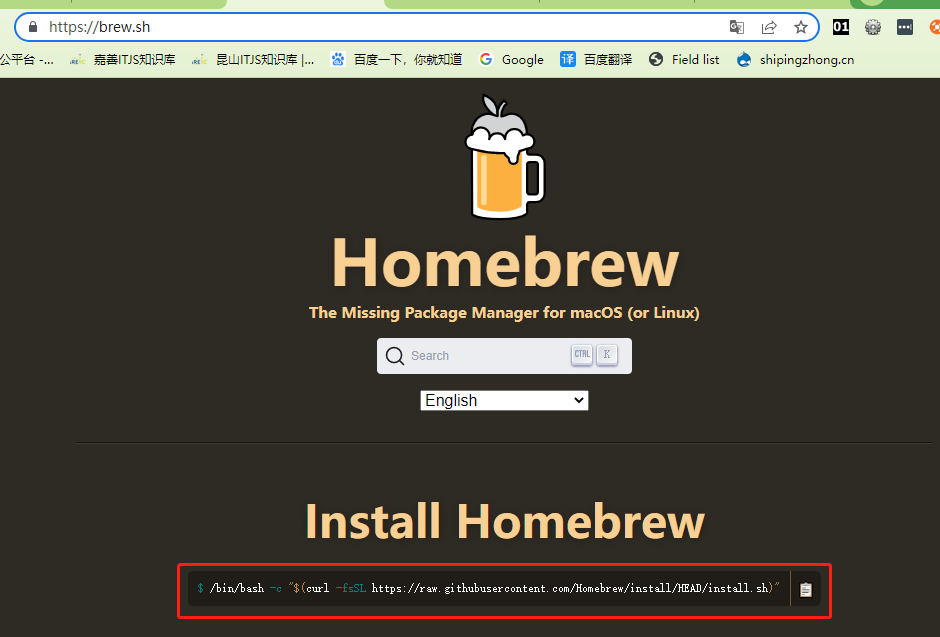Open the 嘉善ITJS知识库 bookmark
The width and height of the screenshot is (940, 637).
point(123,59)
